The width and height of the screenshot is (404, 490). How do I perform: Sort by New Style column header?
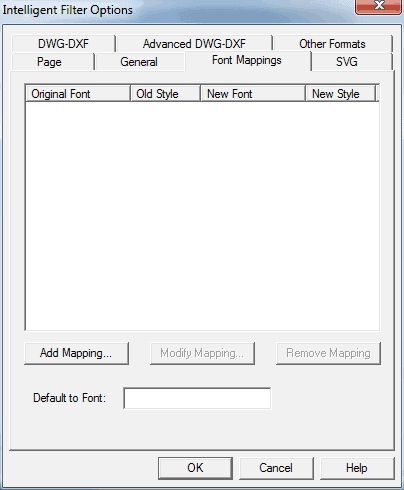tap(340, 94)
